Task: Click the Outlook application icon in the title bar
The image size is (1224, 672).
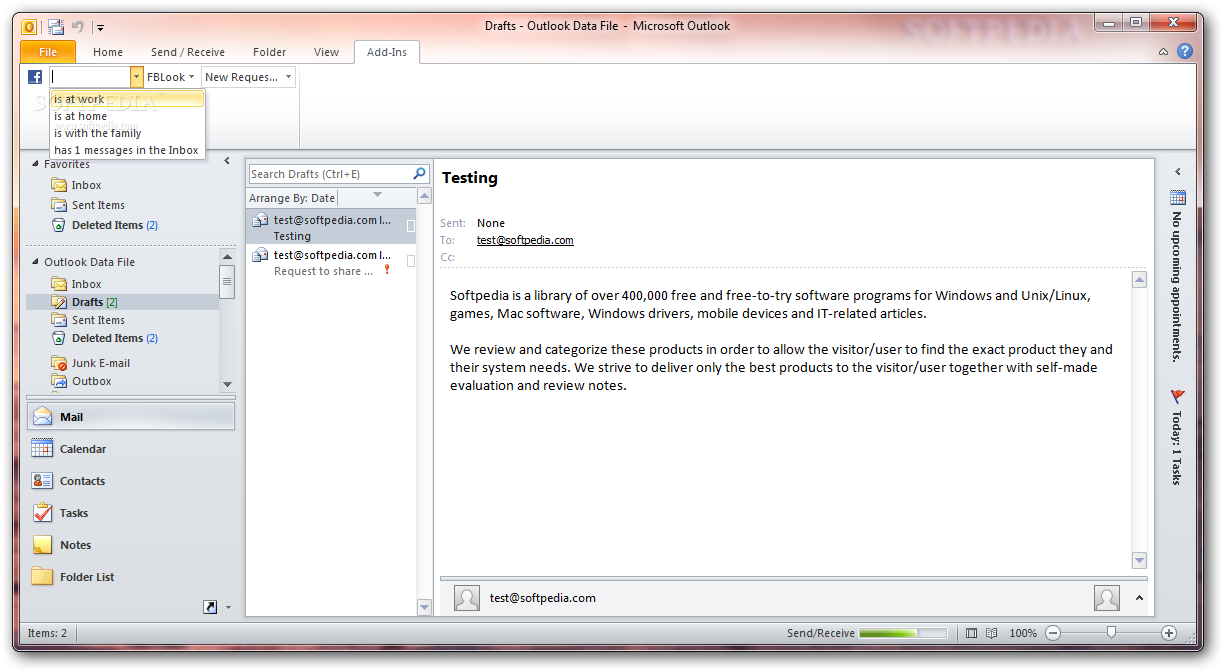Action: point(29,27)
